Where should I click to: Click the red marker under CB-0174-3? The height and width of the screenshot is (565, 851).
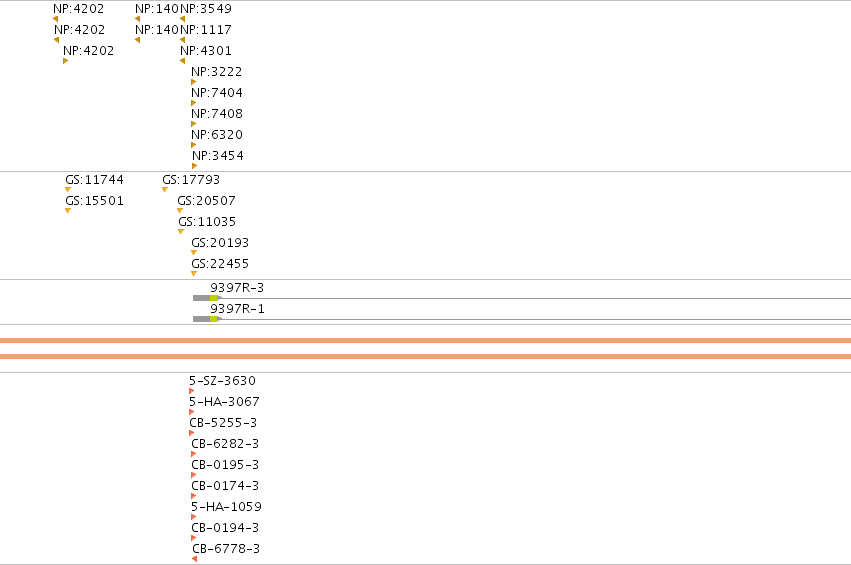pos(194,496)
